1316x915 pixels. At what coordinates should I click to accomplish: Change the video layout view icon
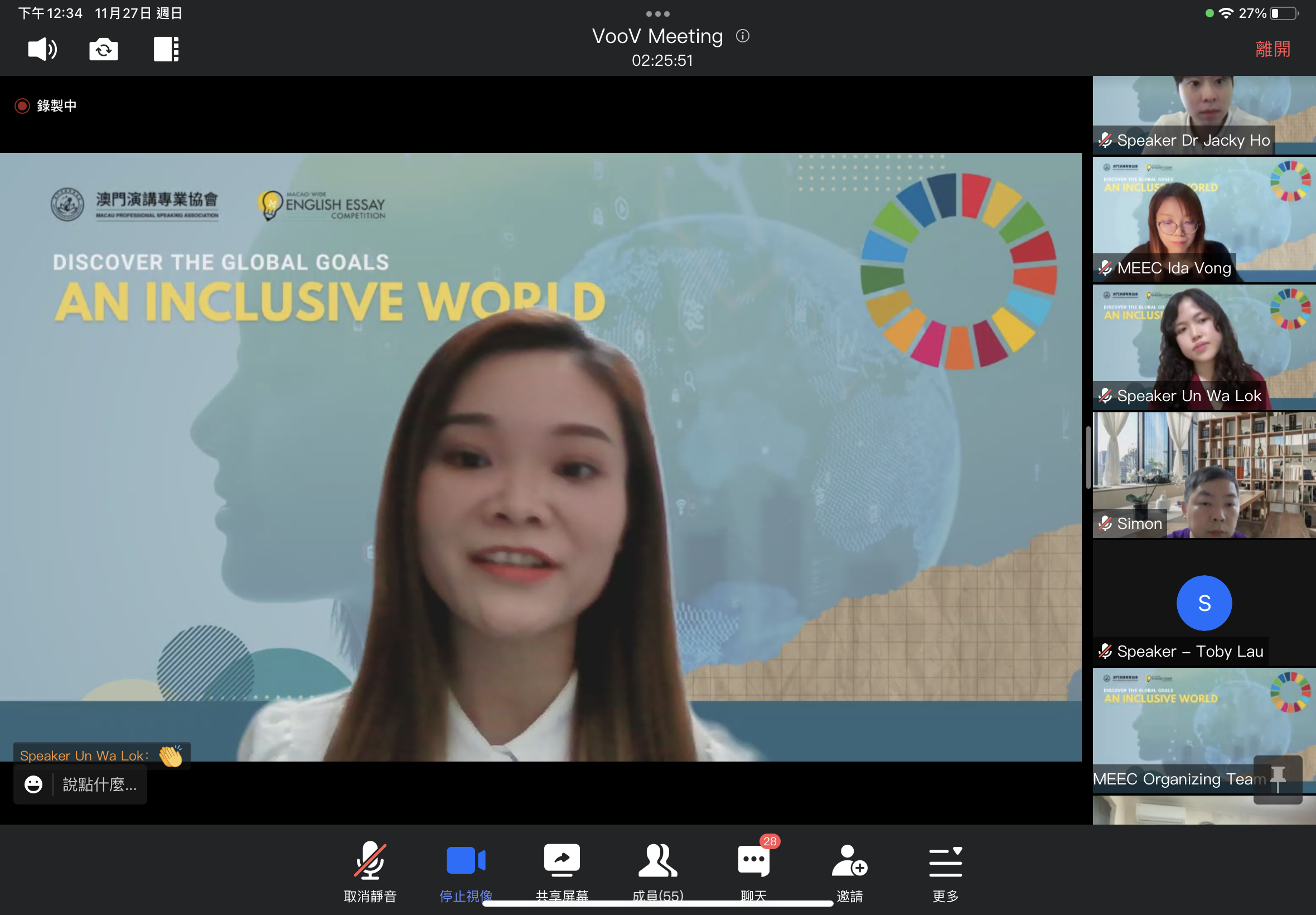[166, 49]
